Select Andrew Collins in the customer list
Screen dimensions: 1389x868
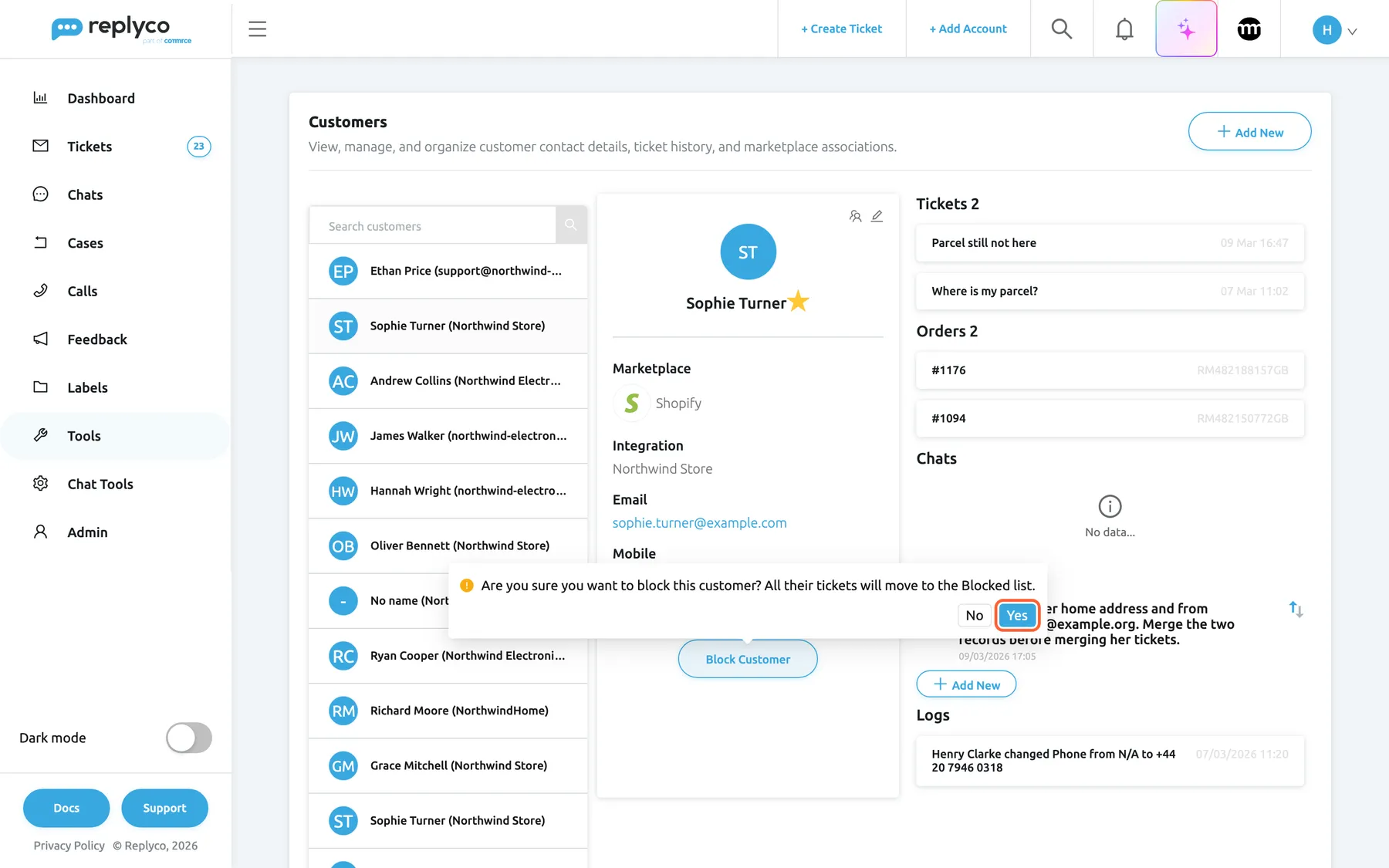448,381
